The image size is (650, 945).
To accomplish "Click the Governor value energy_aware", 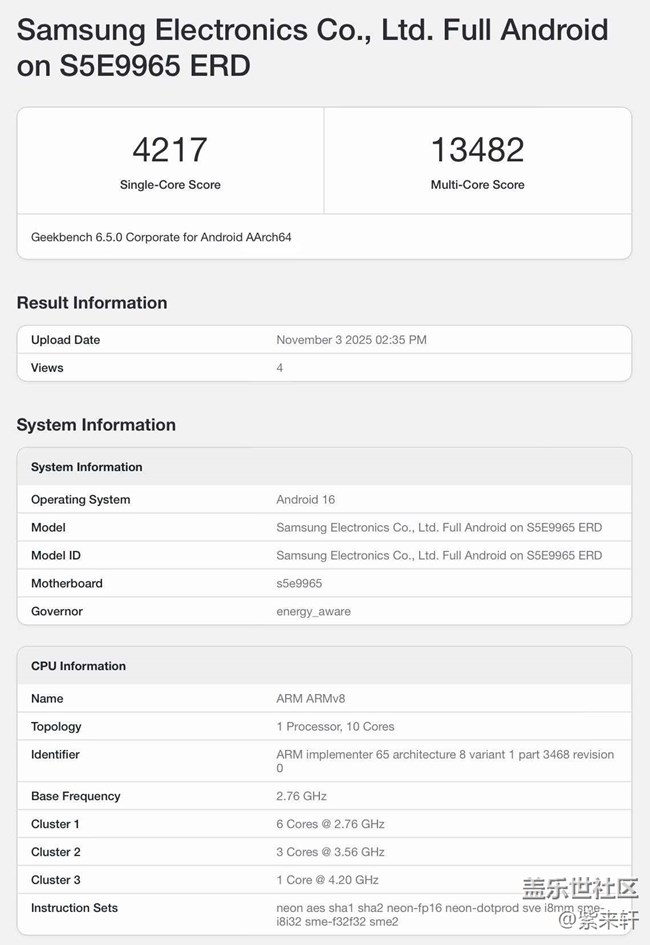I will [x=313, y=612].
